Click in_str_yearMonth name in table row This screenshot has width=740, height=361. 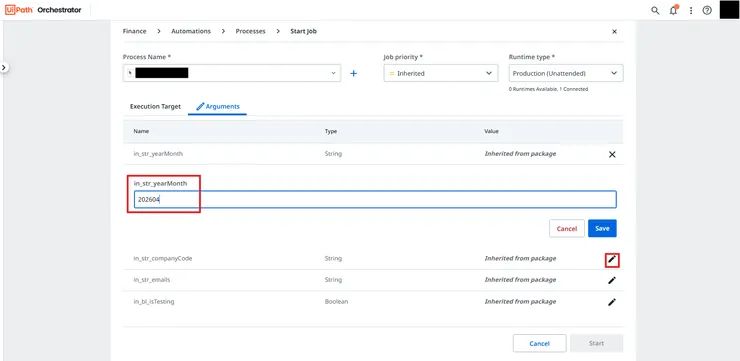pos(158,154)
